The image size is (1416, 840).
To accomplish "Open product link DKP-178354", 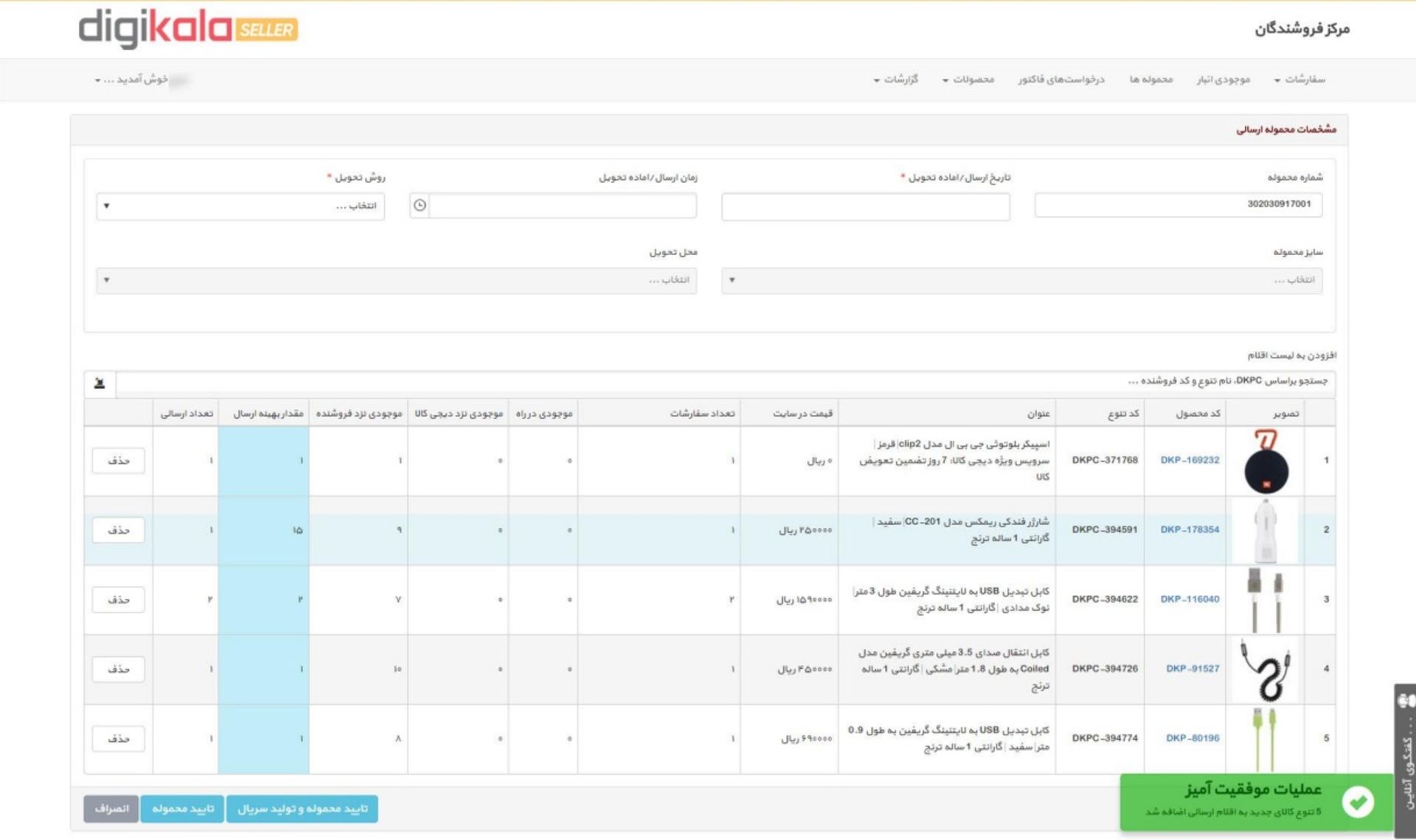I will point(1190,530).
